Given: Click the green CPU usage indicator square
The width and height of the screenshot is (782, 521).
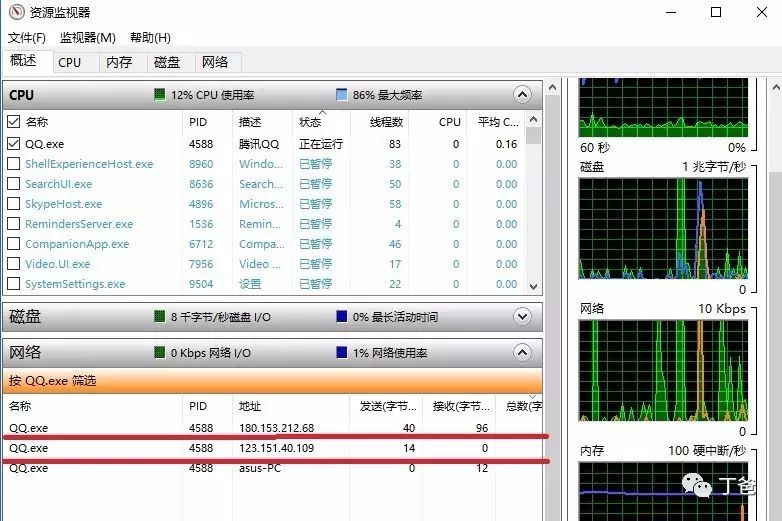Looking at the screenshot, I should 159,95.
